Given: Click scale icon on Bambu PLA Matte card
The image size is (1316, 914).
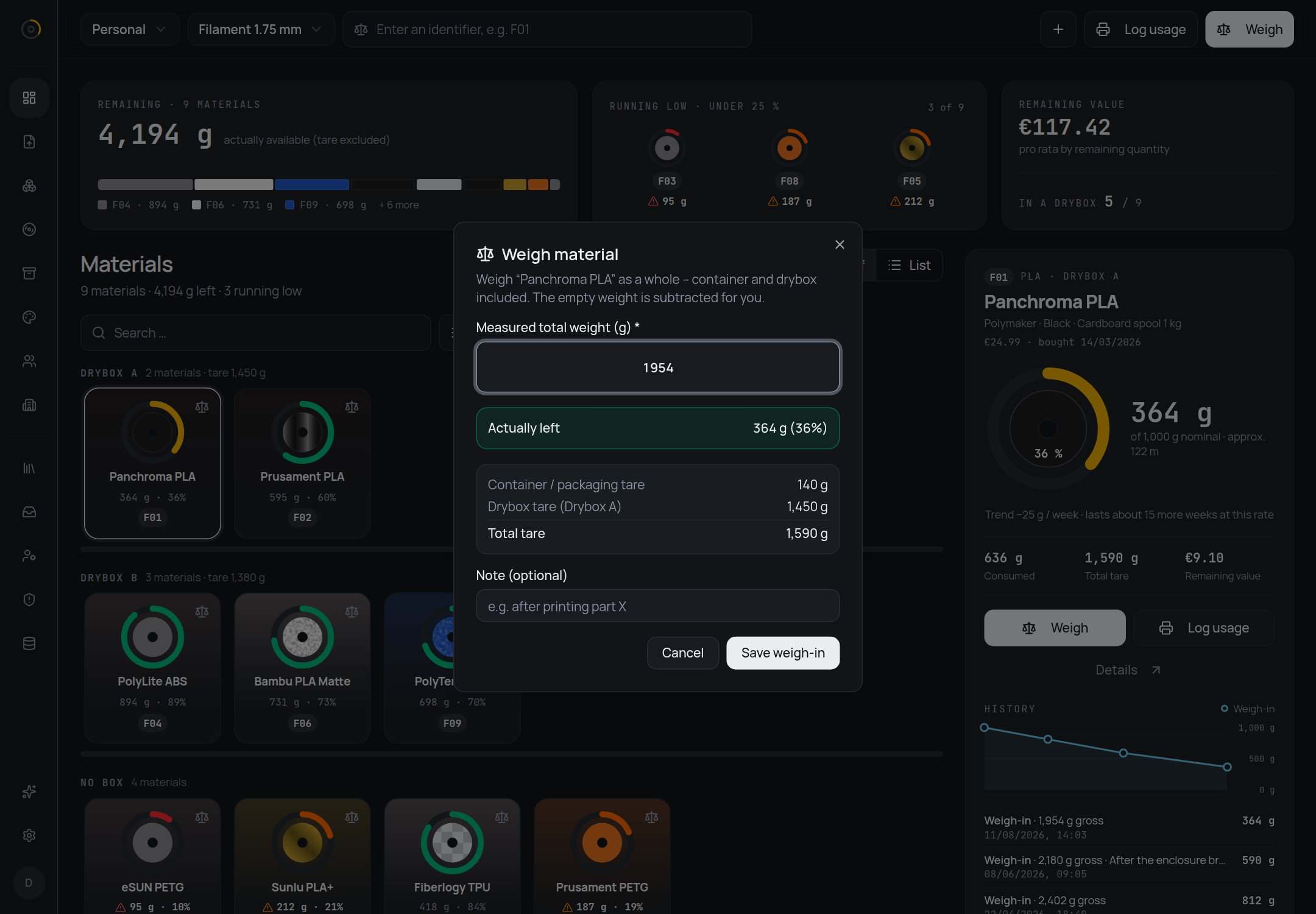Looking at the screenshot, I should 352,611.
